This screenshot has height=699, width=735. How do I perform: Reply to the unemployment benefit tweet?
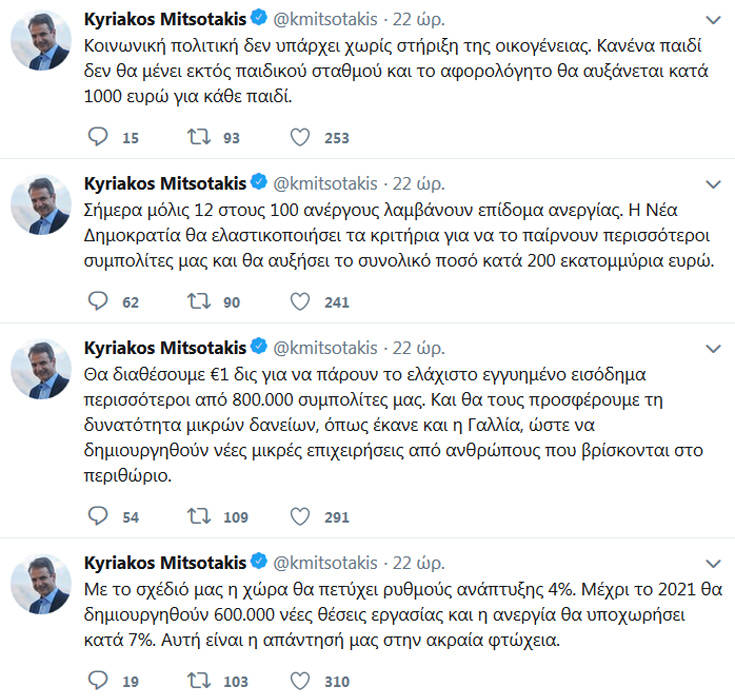[x=98, y=301]
